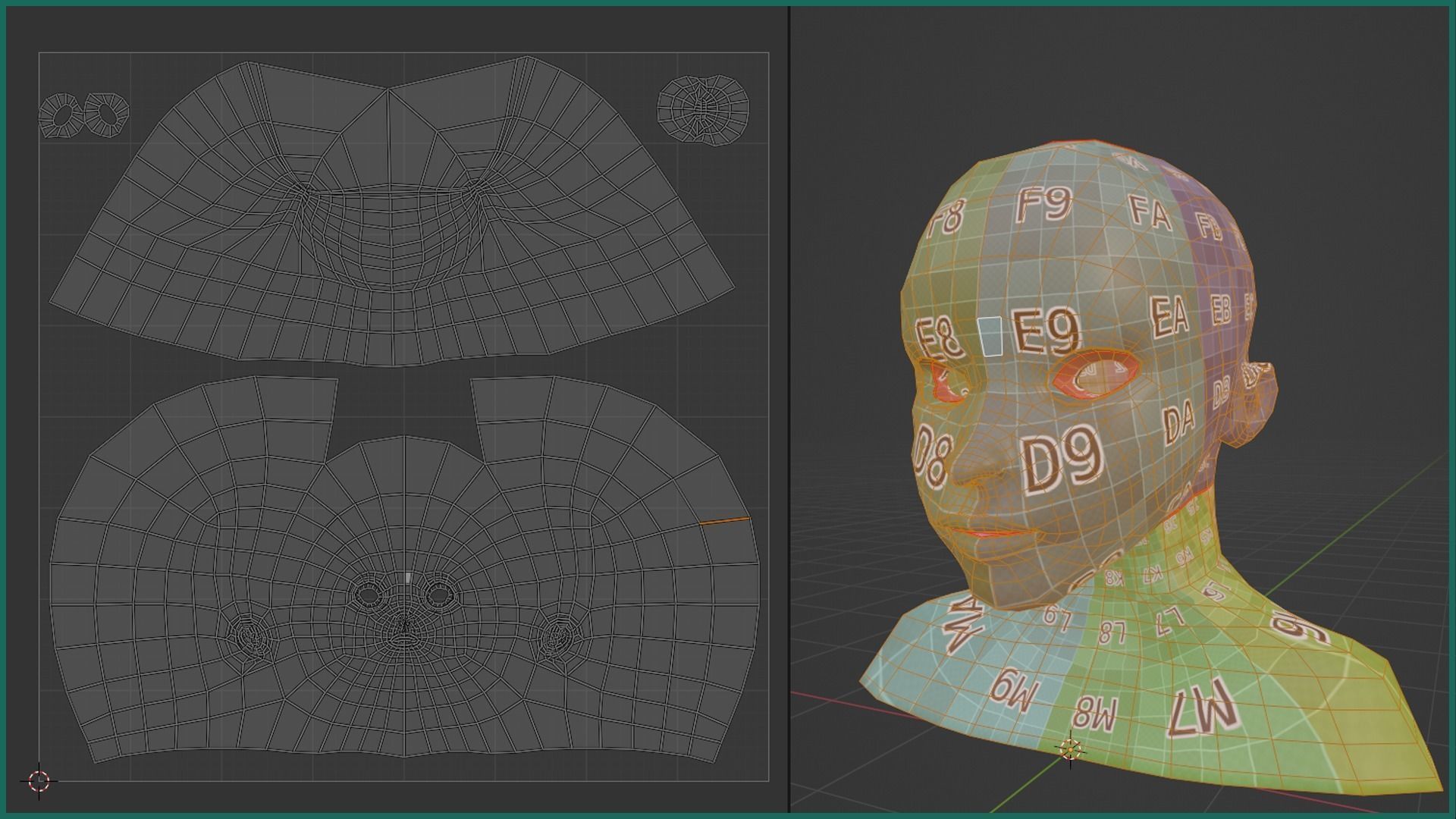This screenshot has width=1456, height=819.
Task: Click the right eye hole in the face UV island
Action: point(438,595)
